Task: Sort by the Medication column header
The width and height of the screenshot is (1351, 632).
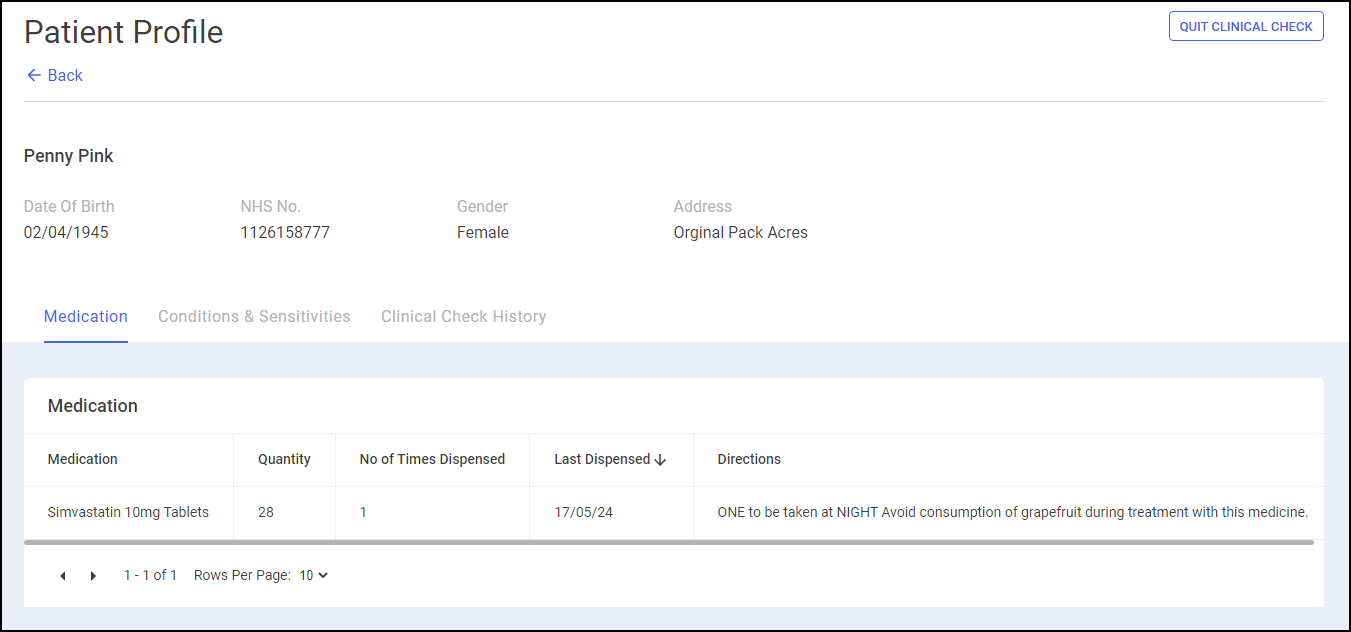Action: (83, 460)
